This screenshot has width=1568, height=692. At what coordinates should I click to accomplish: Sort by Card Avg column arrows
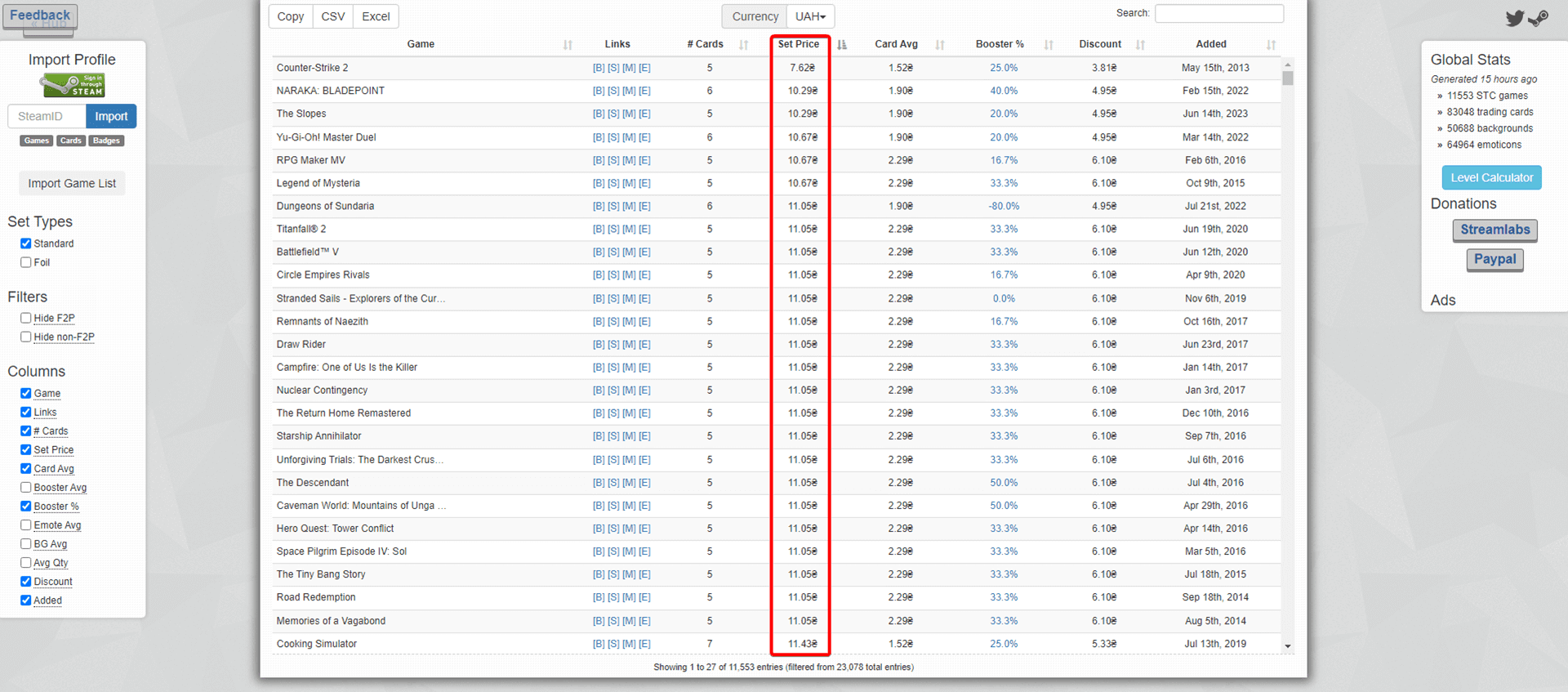[x=940, y=45]
